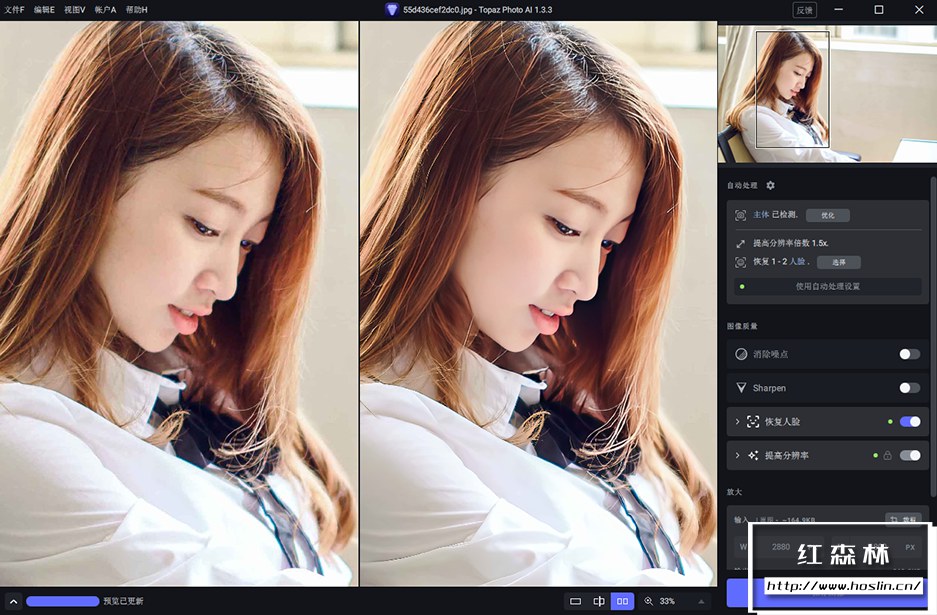This screenshot has width=937, height=615.
Task: Click the preview progress bar
Action: tap(63, 601)
